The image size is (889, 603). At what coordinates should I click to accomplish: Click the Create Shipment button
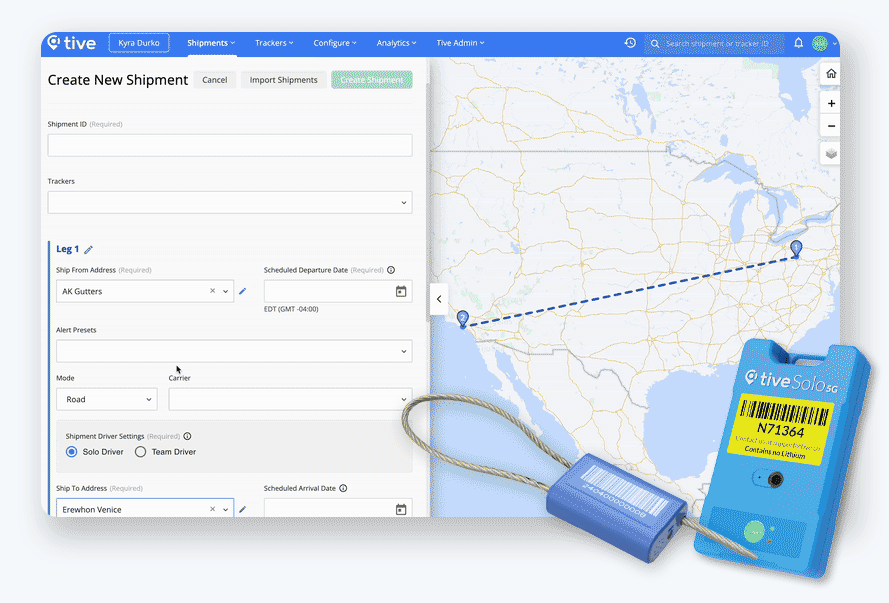[372, 80]
